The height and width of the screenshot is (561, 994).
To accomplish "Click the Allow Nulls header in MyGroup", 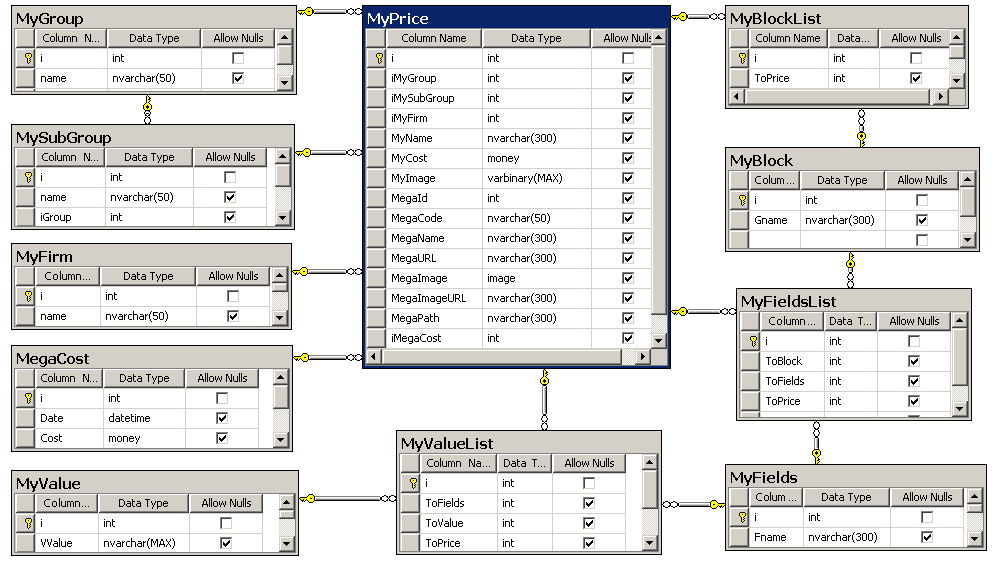I will tap(238, 38).
